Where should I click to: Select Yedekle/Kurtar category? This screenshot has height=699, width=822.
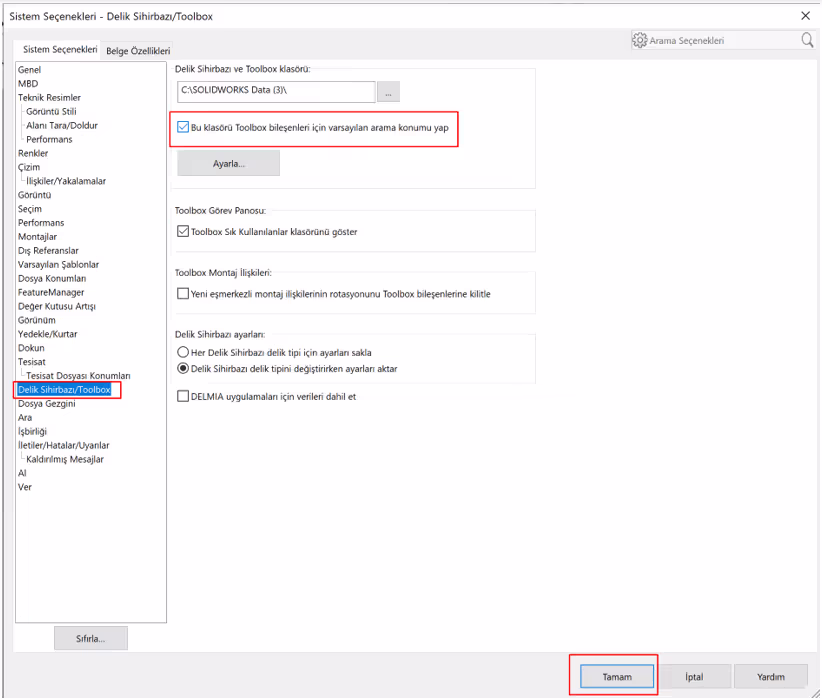click(48, 334)
